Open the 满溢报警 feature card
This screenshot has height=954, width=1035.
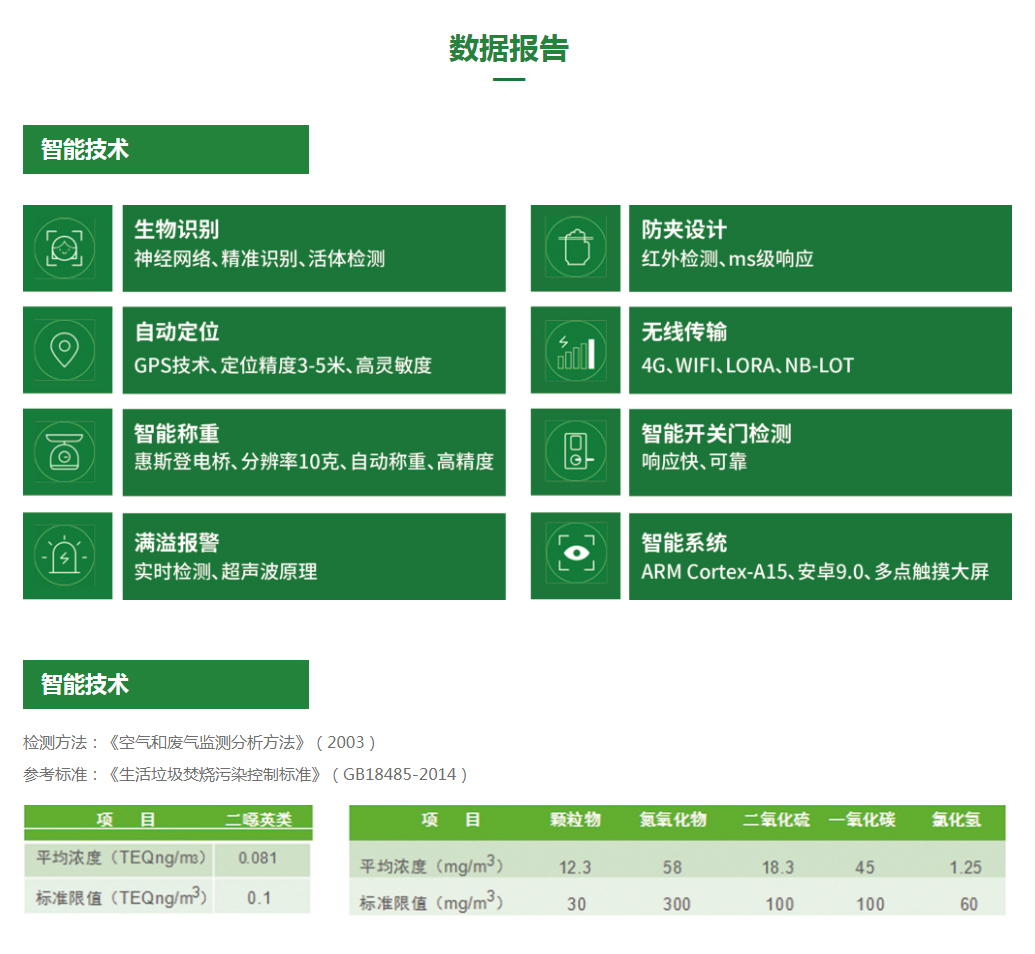(314, 555)
